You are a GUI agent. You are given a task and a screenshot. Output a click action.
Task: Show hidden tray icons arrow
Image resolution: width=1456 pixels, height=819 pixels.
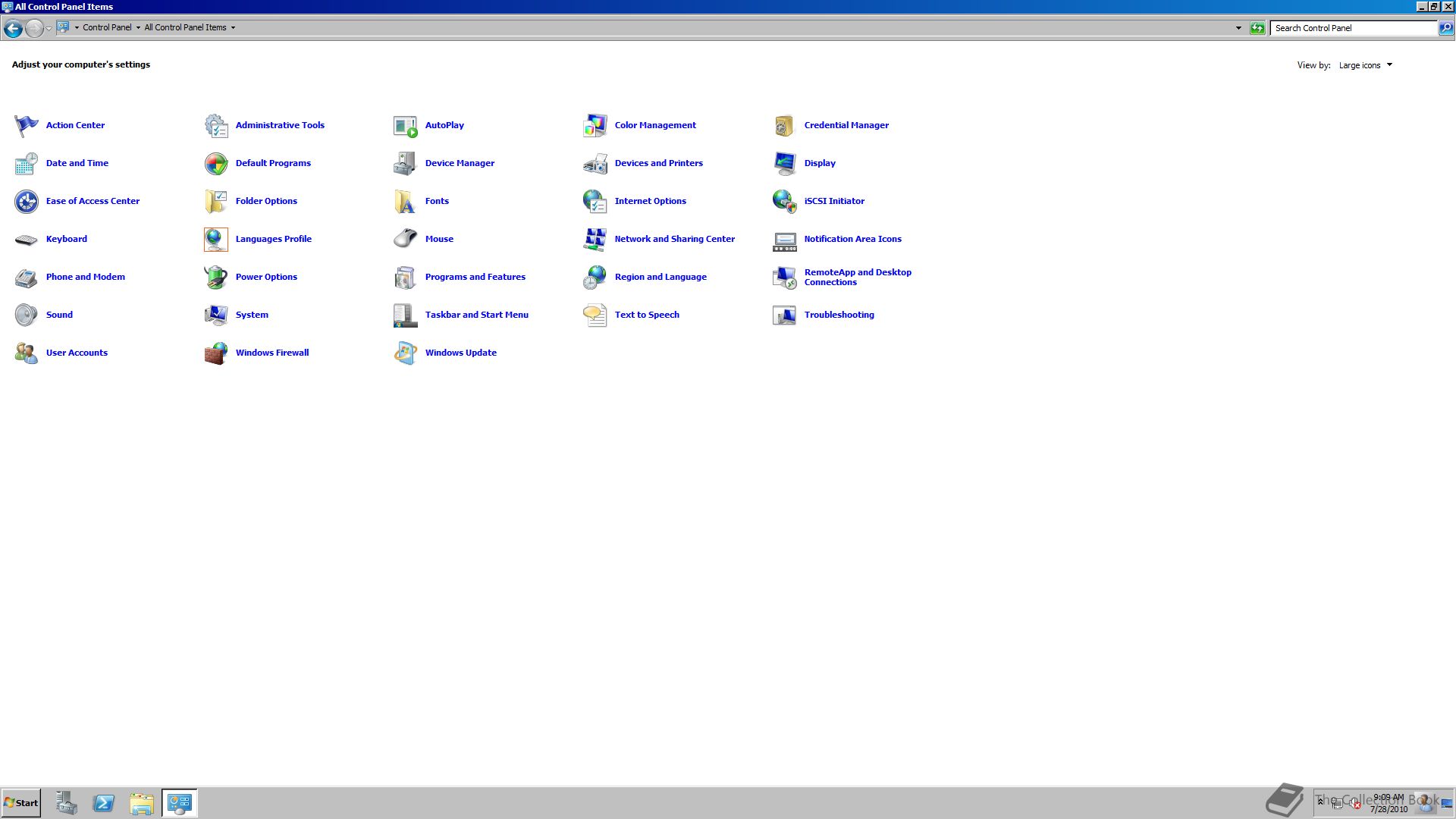pos(1320,802)
